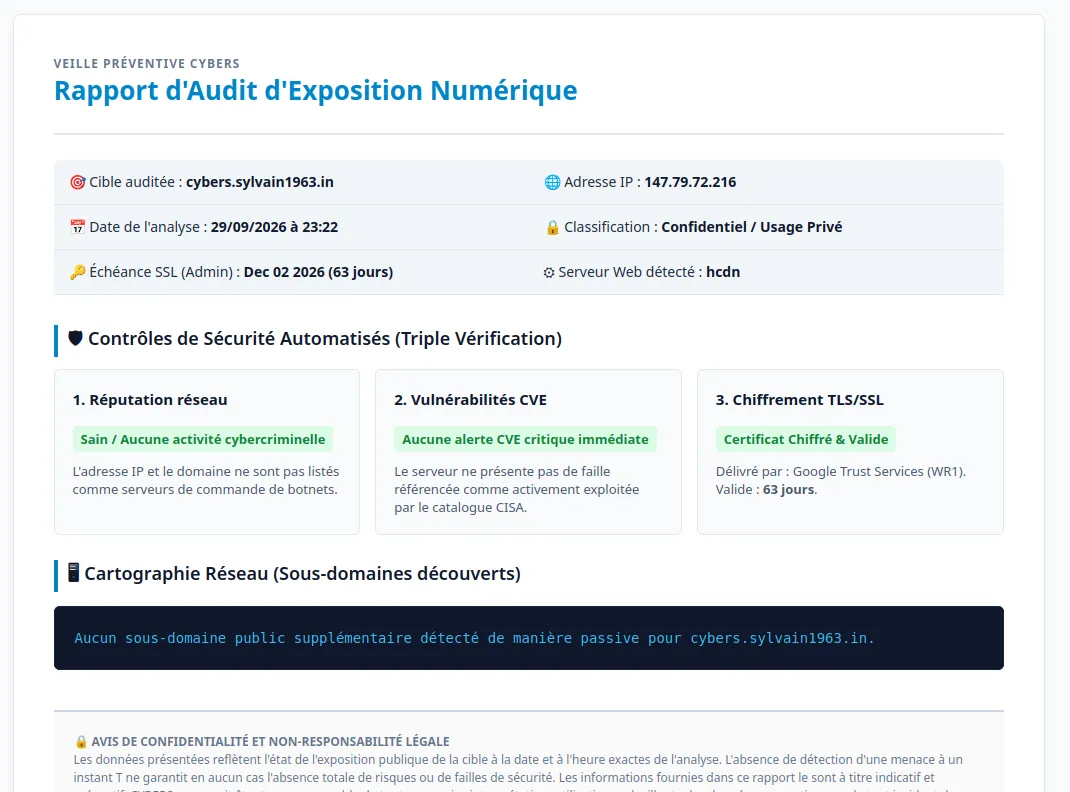
Task: Click the dark sub-domain results console box
Action: pyautogui.click(x=529, y=638)
